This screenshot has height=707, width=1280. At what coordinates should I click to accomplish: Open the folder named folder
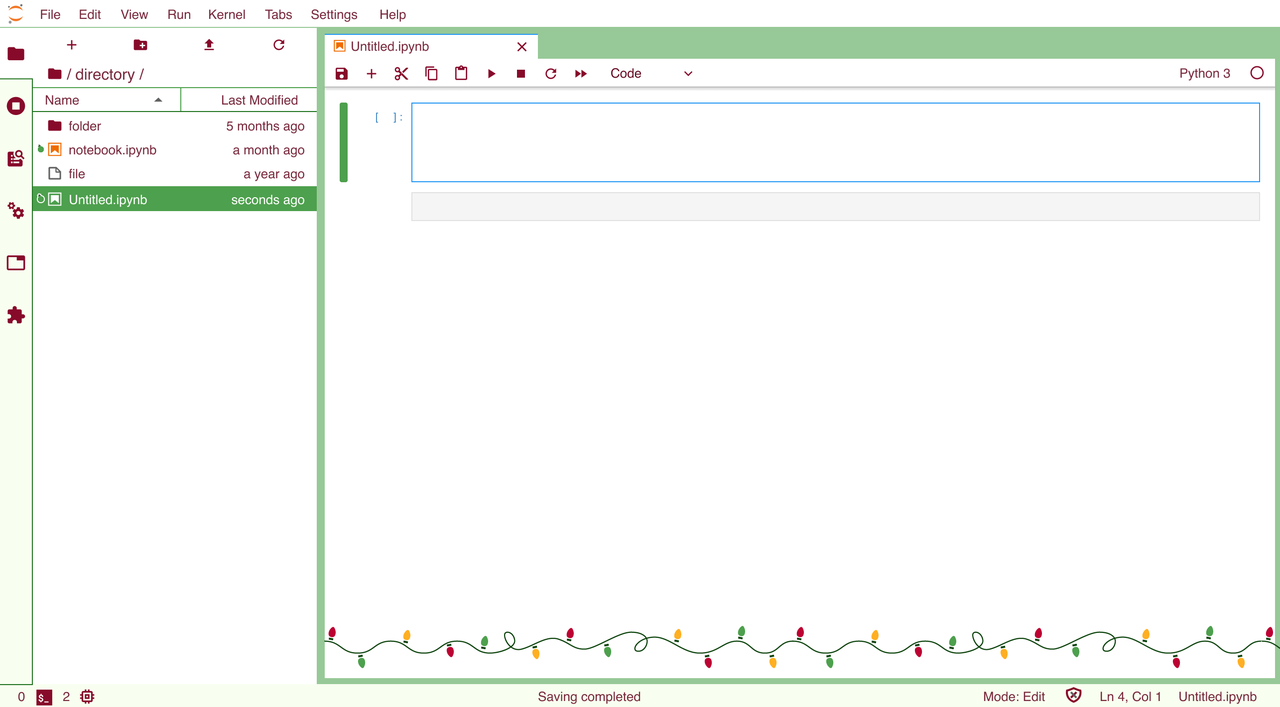tap(85, 126)
